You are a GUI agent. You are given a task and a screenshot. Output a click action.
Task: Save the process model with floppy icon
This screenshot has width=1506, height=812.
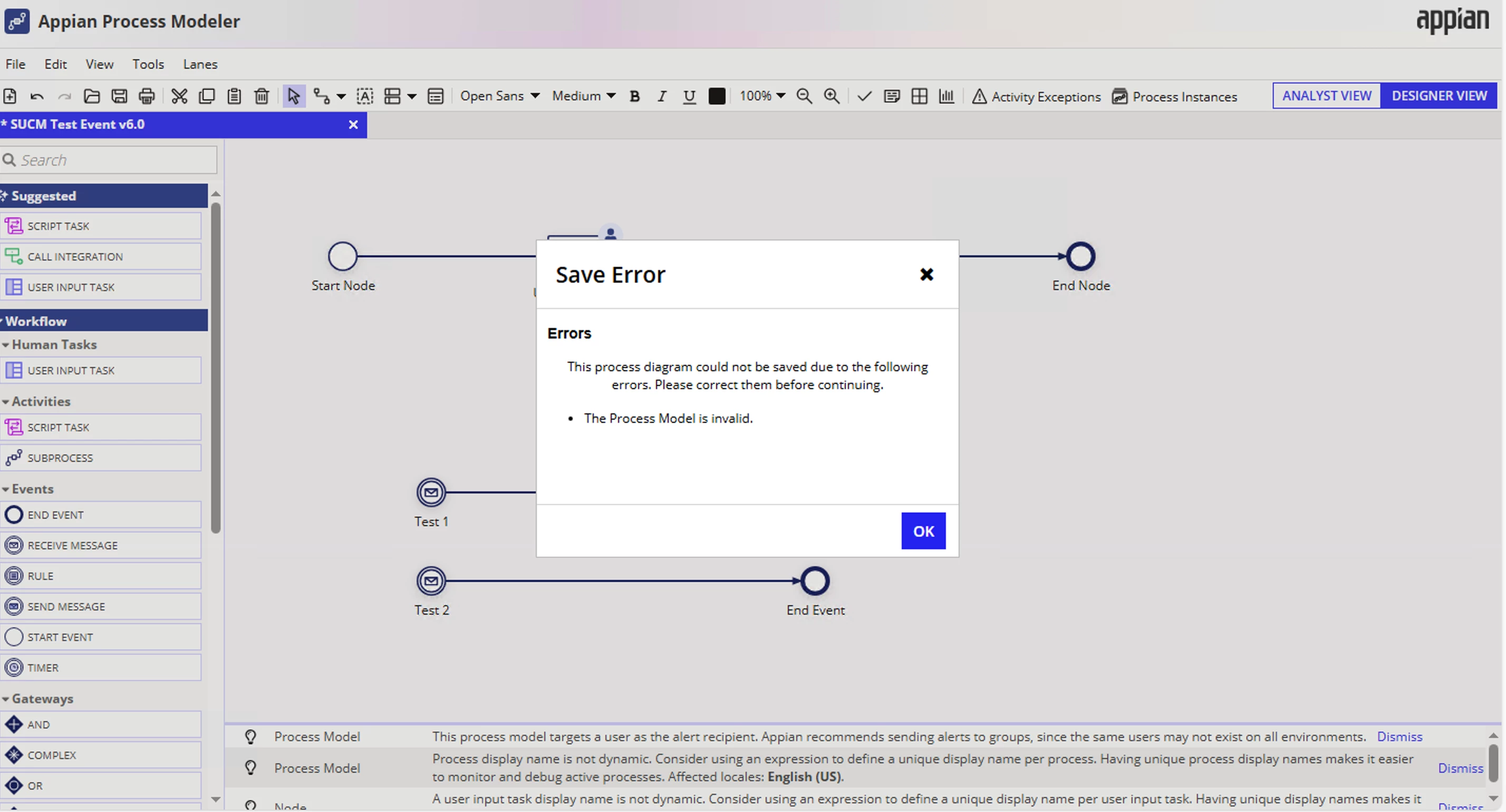click(x=119, y=96)
